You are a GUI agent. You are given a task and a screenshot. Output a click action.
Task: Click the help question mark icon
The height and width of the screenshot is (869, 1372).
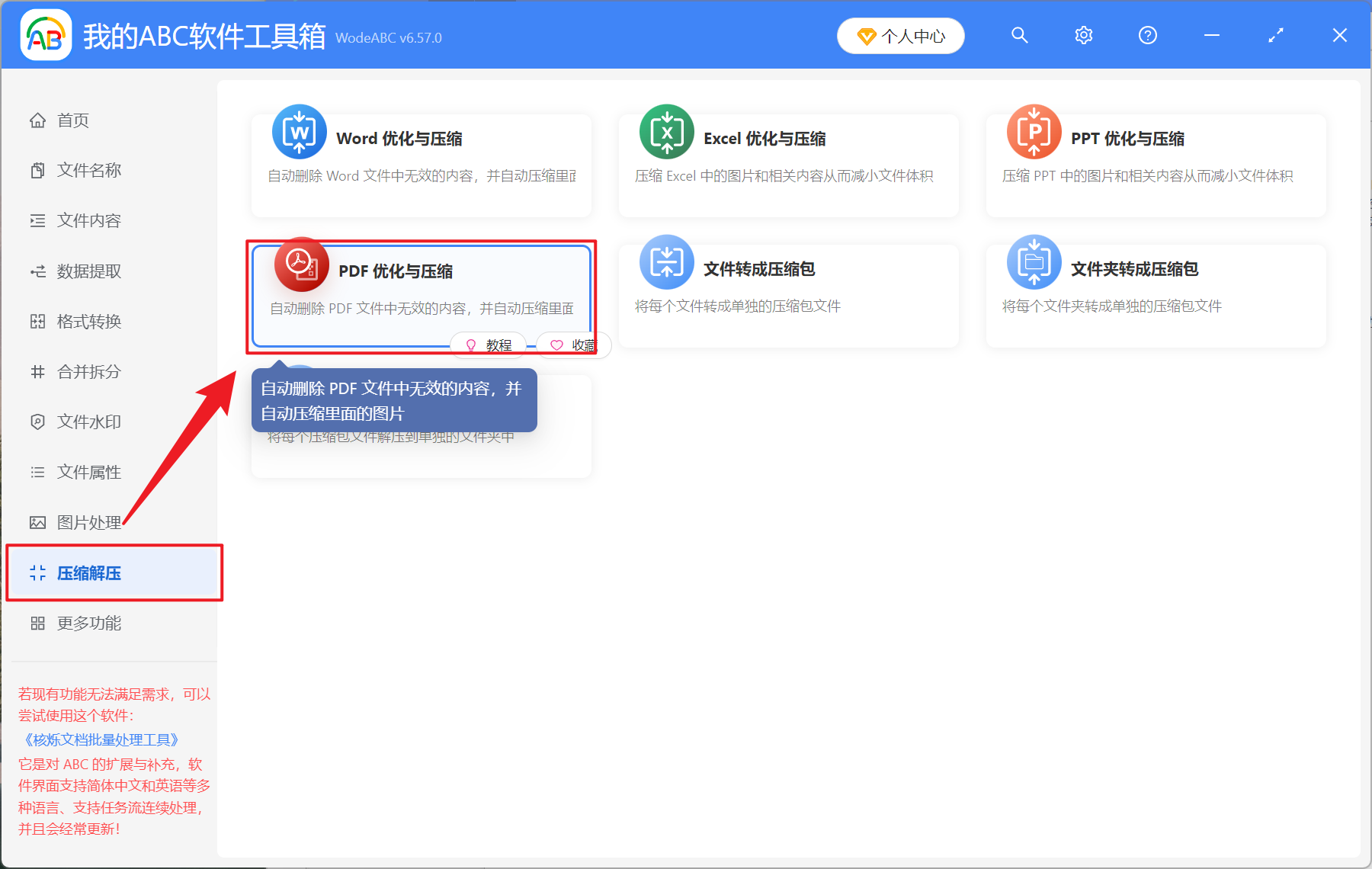pos(1147,35)
